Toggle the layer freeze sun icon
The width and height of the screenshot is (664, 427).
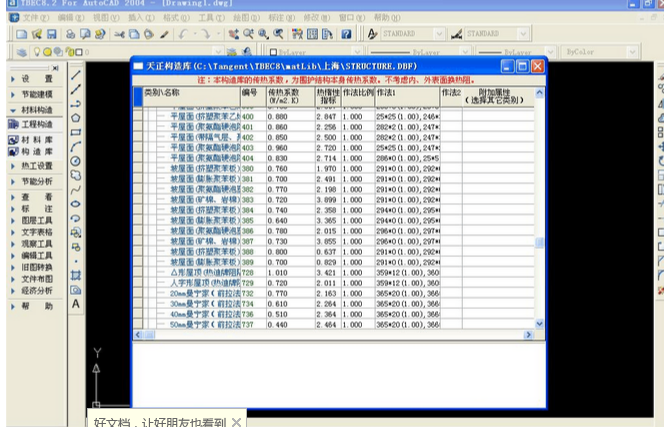[x=47, y=52]
